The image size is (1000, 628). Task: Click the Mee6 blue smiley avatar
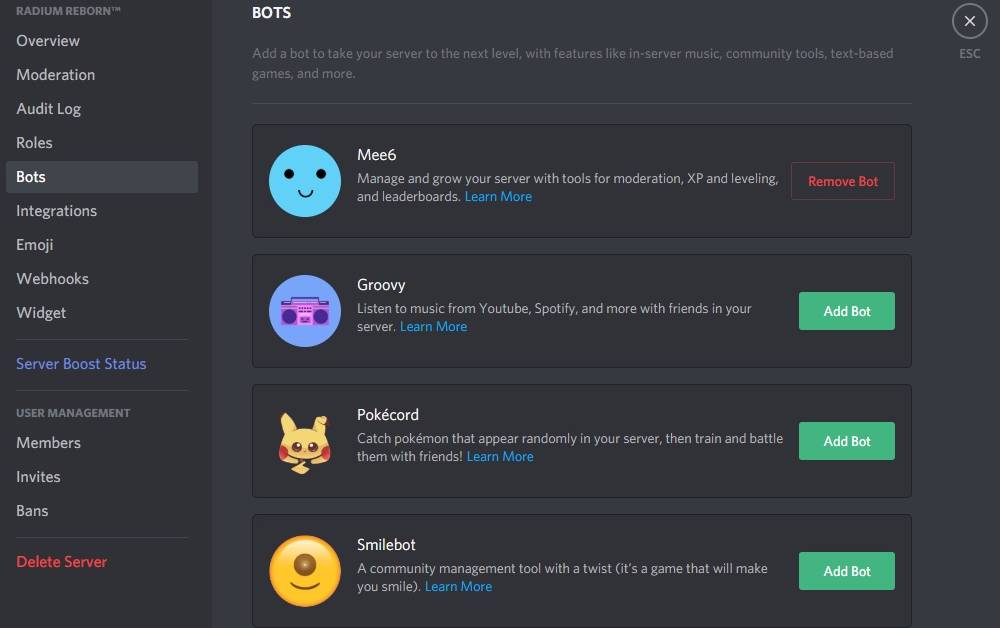(305, 181)
